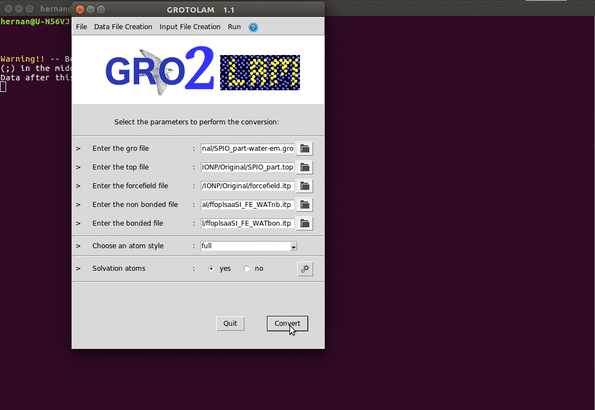Open the Input File Creation menu
The image size is (595, 410).
pos(190,27)
